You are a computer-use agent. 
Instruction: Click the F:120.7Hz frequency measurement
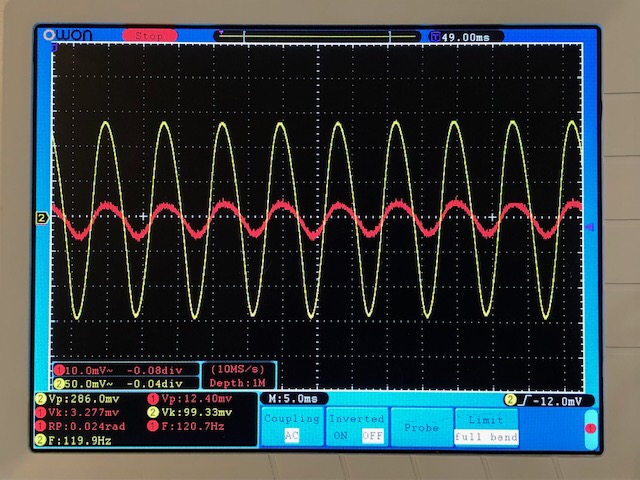click(193, 427)
